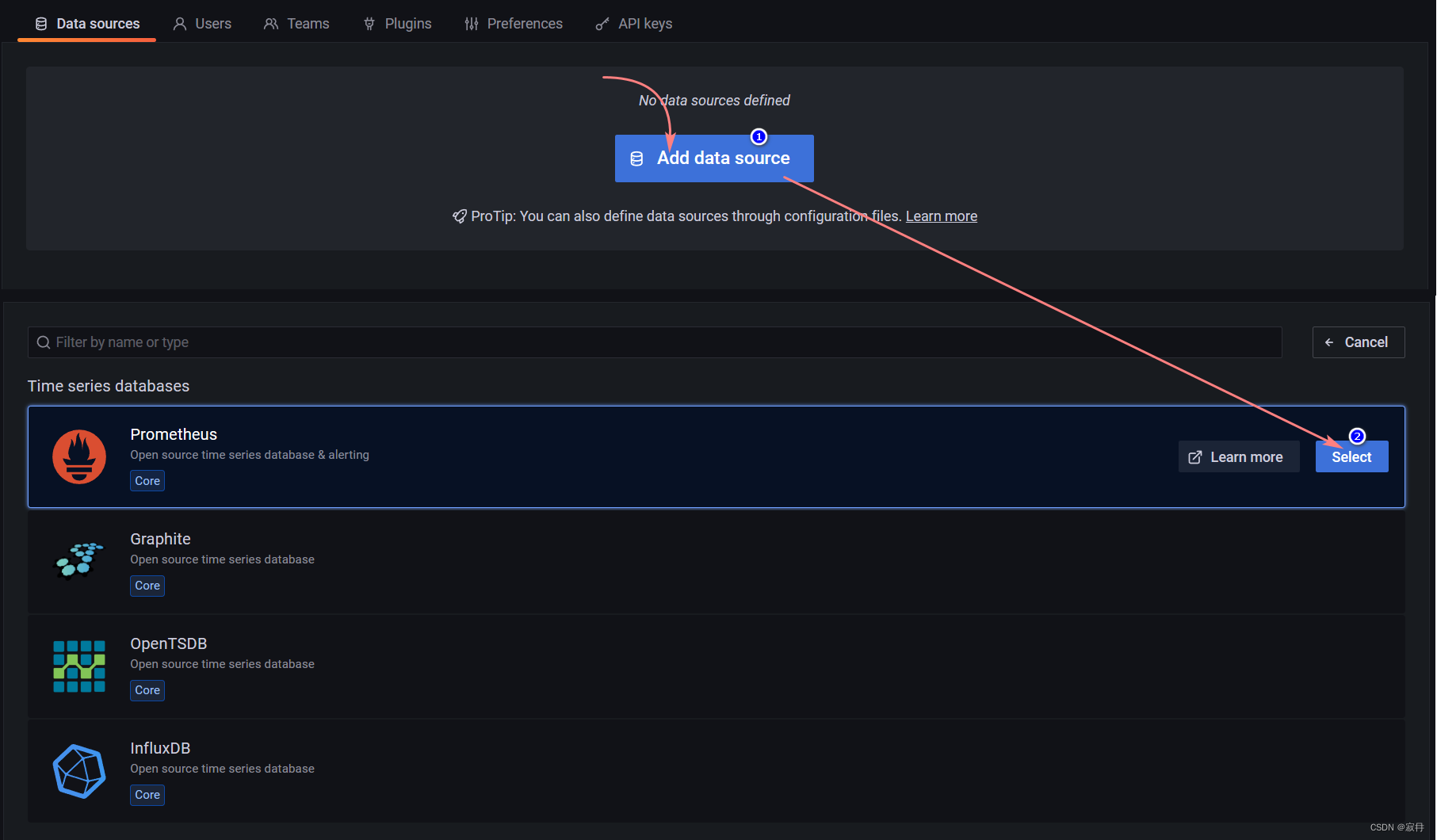Click Prometheus description 'database & alerting'
The image size is (1437, 840).
click(x=317, y=455)
